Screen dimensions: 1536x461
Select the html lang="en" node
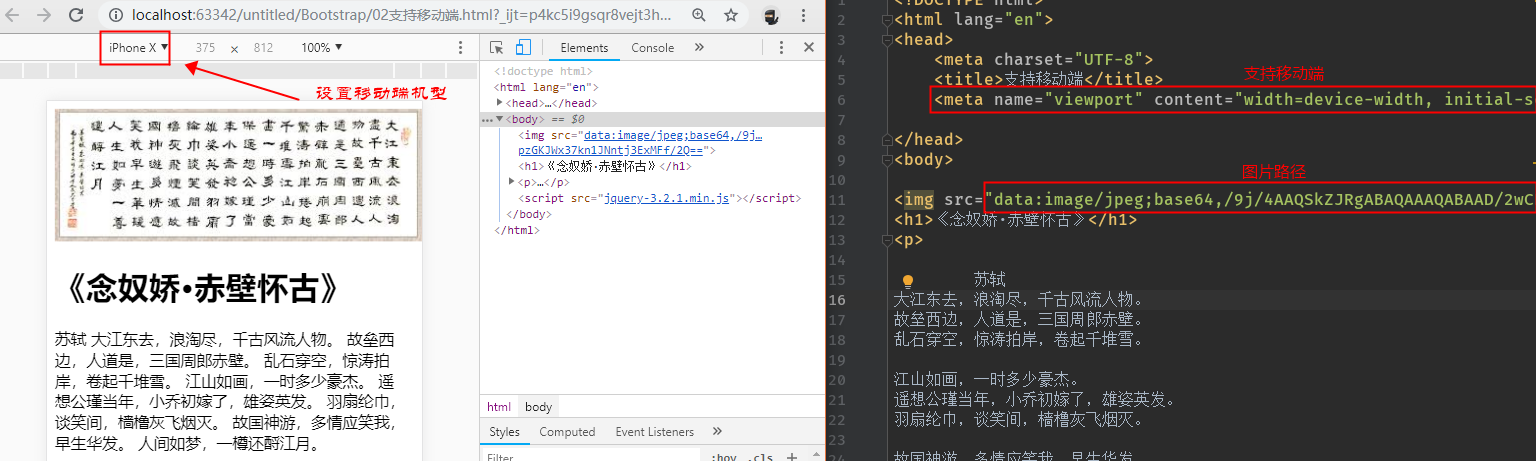pos(541,87)
